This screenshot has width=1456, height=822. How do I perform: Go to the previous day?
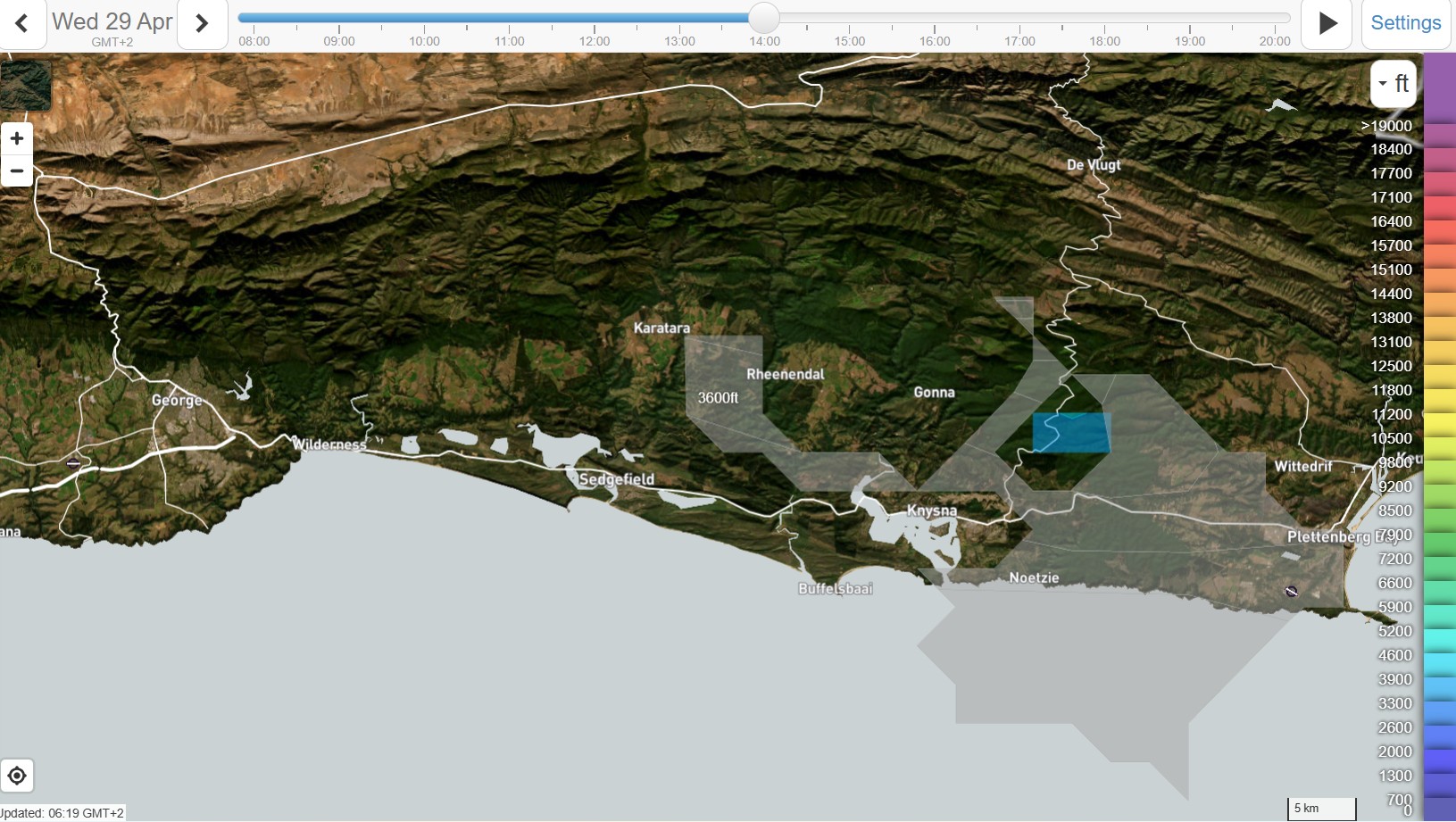click(x=22, y=23)
